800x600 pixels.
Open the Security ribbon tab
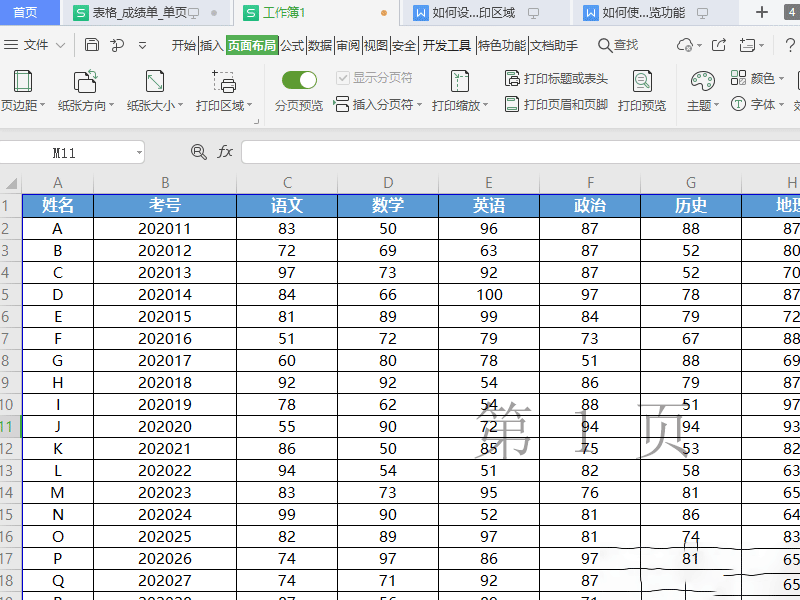click(x=404, y=45)
